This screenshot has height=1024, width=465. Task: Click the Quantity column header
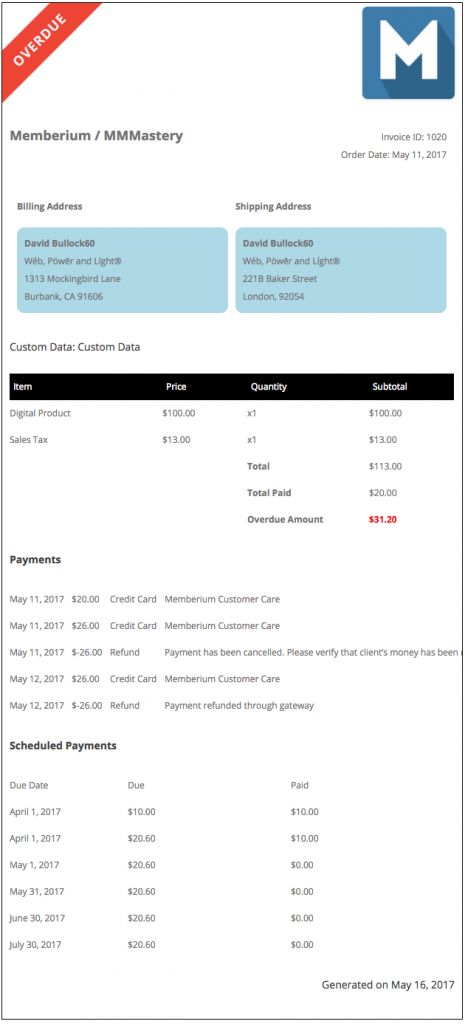pyautogui.click(x=268, y=387)
